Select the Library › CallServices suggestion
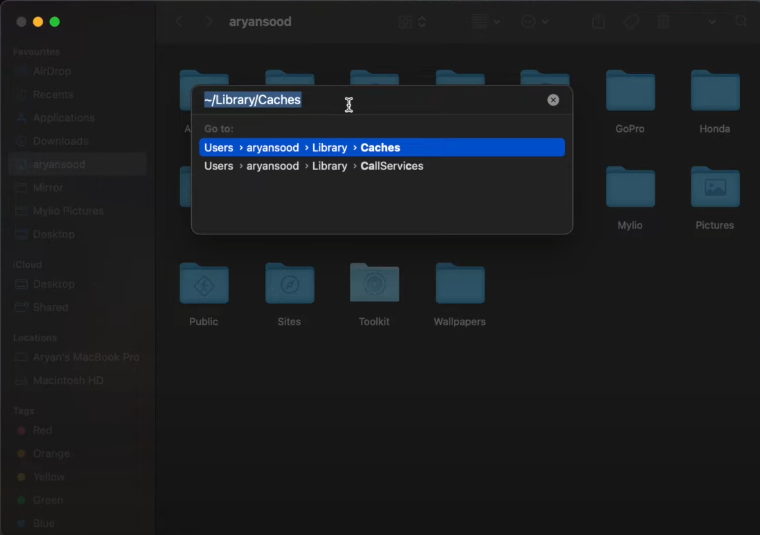Image resolution: width=760 pixels, height=535 pixels. point(382,166)
